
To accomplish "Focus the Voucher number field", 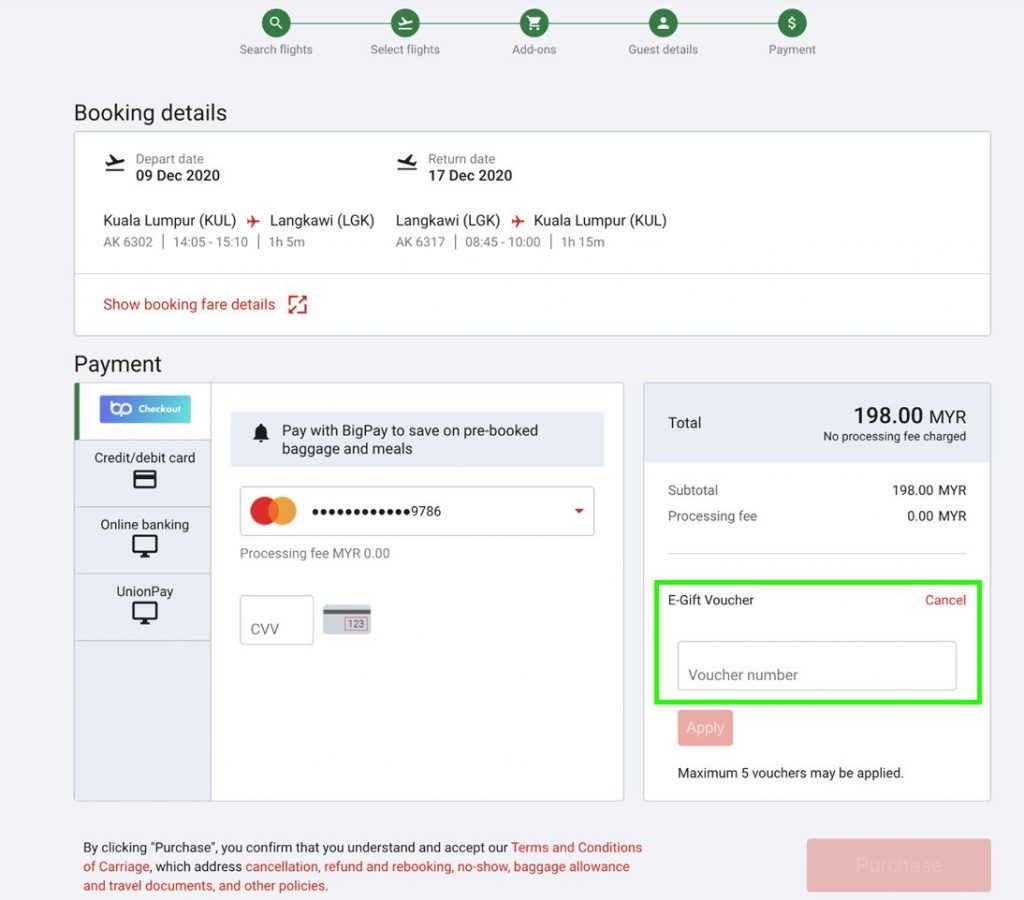I will pos(816,666).
